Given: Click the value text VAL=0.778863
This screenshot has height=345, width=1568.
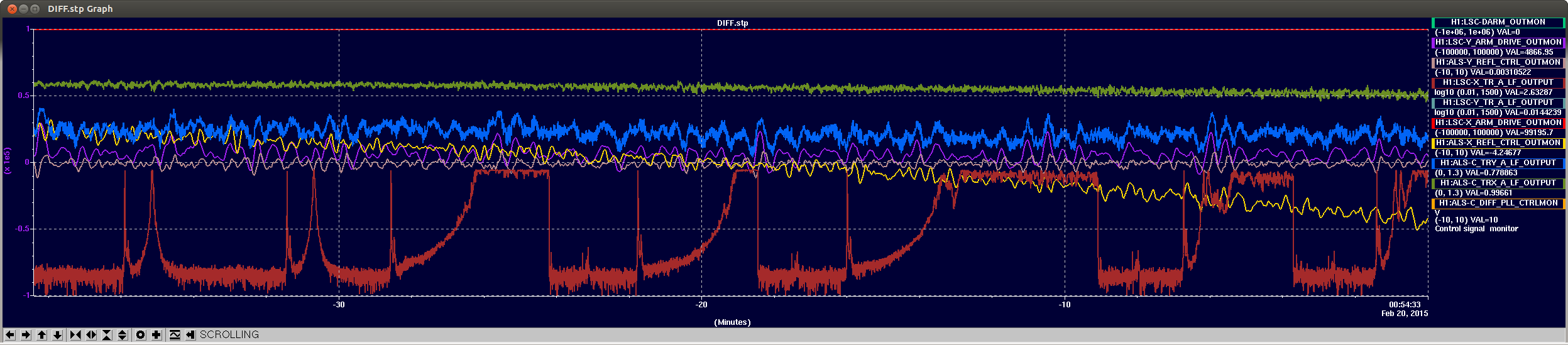Looking at the screenshot, I should click(1491, 173).
